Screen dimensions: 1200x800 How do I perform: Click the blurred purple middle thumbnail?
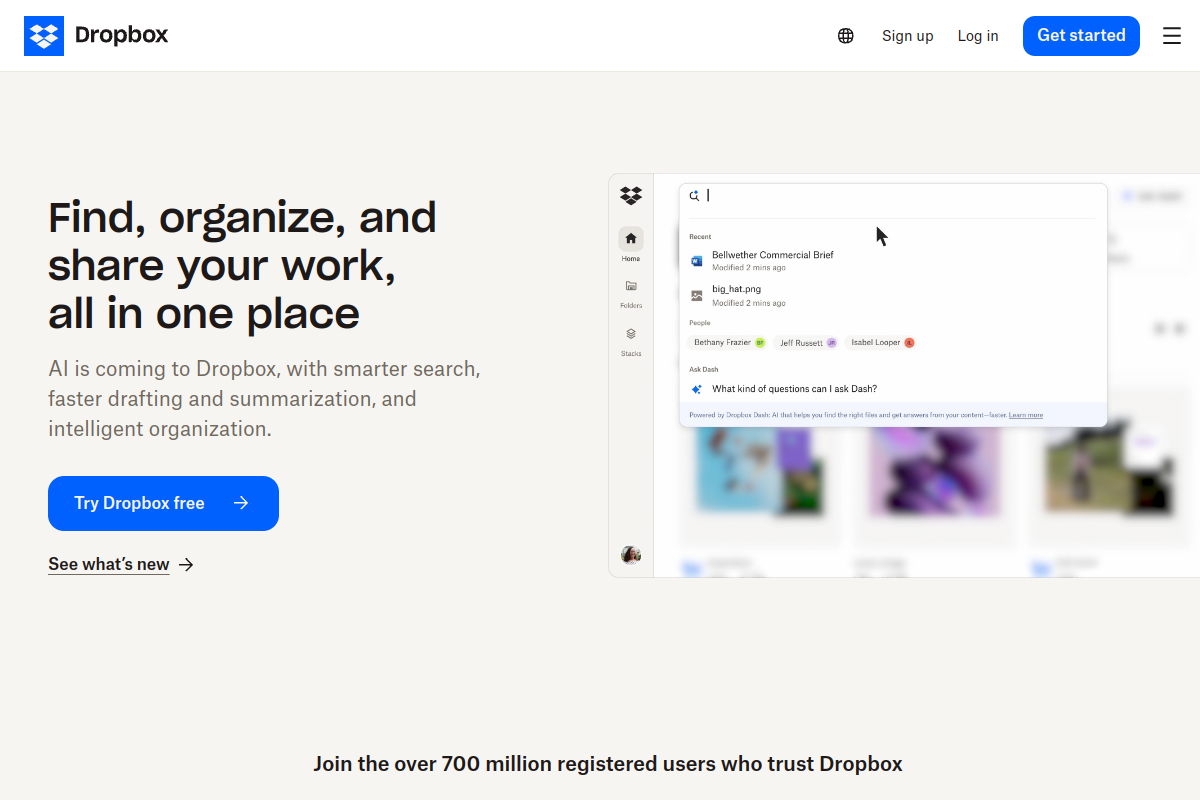click(x=933, y=470)
